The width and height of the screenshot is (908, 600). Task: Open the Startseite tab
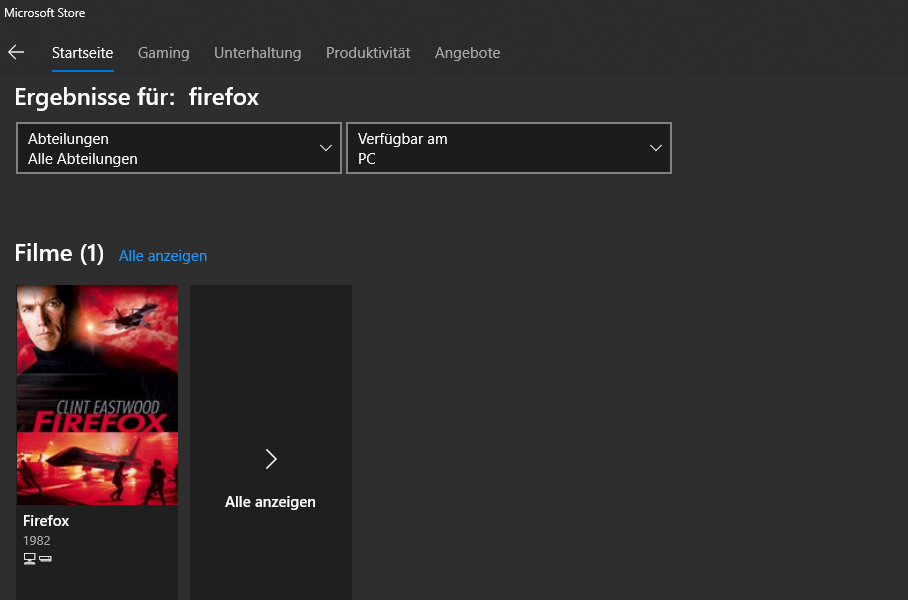click(x=82, y=53)
